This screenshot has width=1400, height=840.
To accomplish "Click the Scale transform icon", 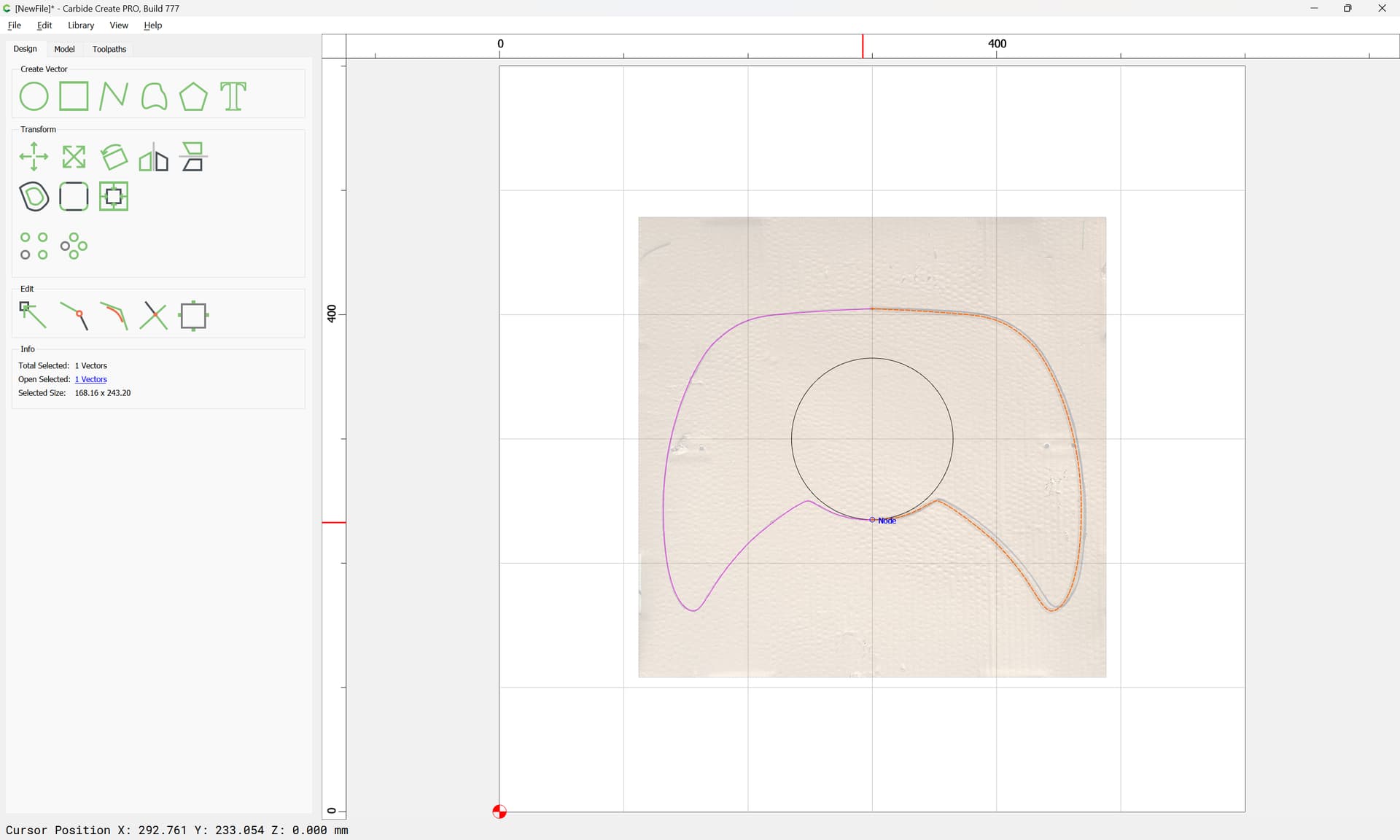I will (x=74, y=157).
